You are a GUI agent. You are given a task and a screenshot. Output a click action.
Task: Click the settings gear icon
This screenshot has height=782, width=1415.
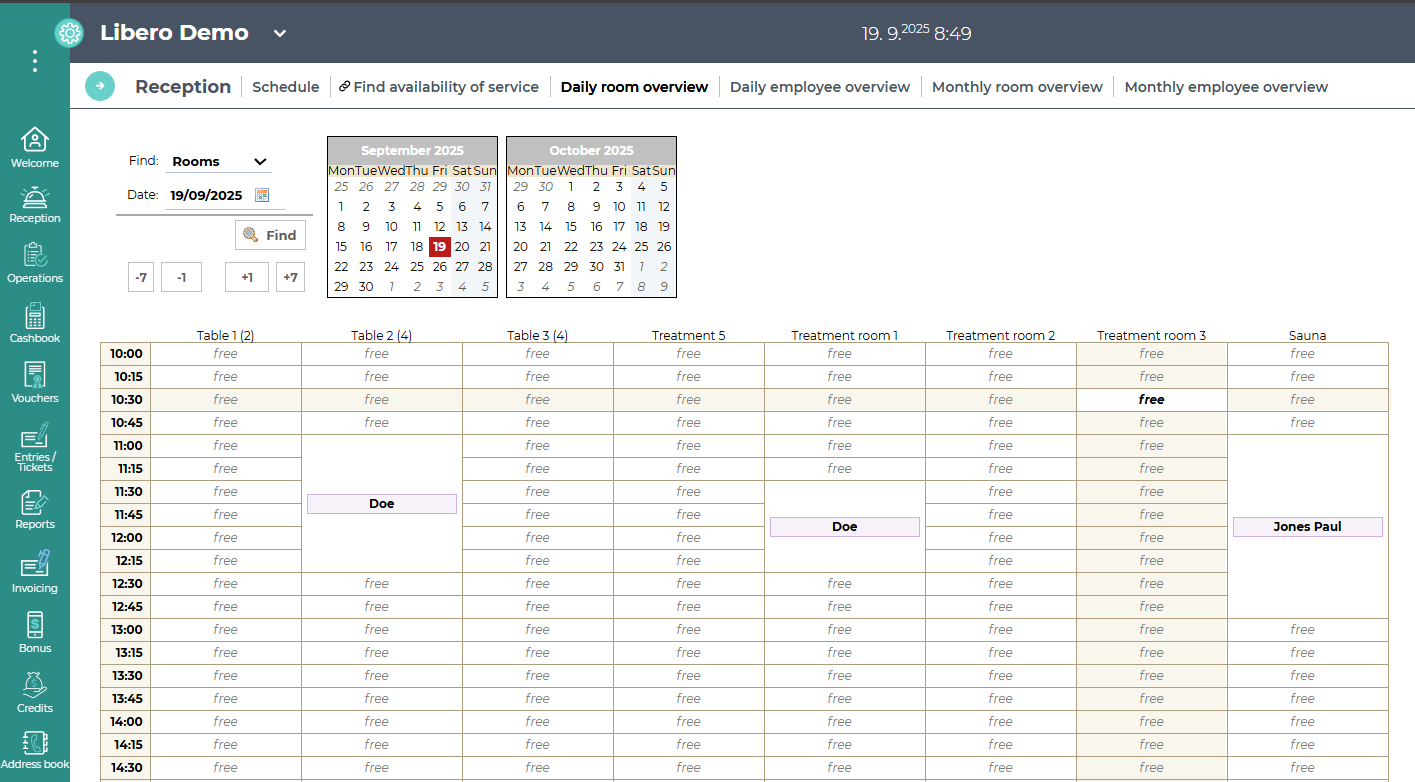69,33
